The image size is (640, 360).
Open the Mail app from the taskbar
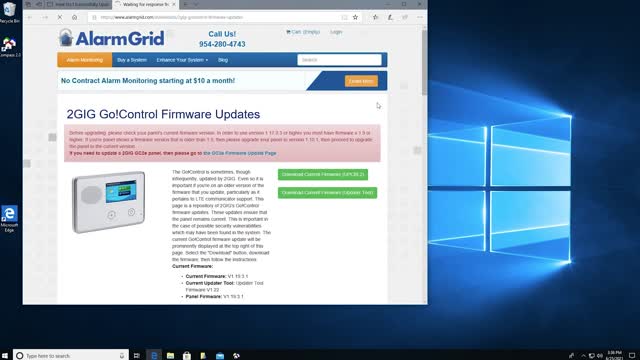[220, 356]
